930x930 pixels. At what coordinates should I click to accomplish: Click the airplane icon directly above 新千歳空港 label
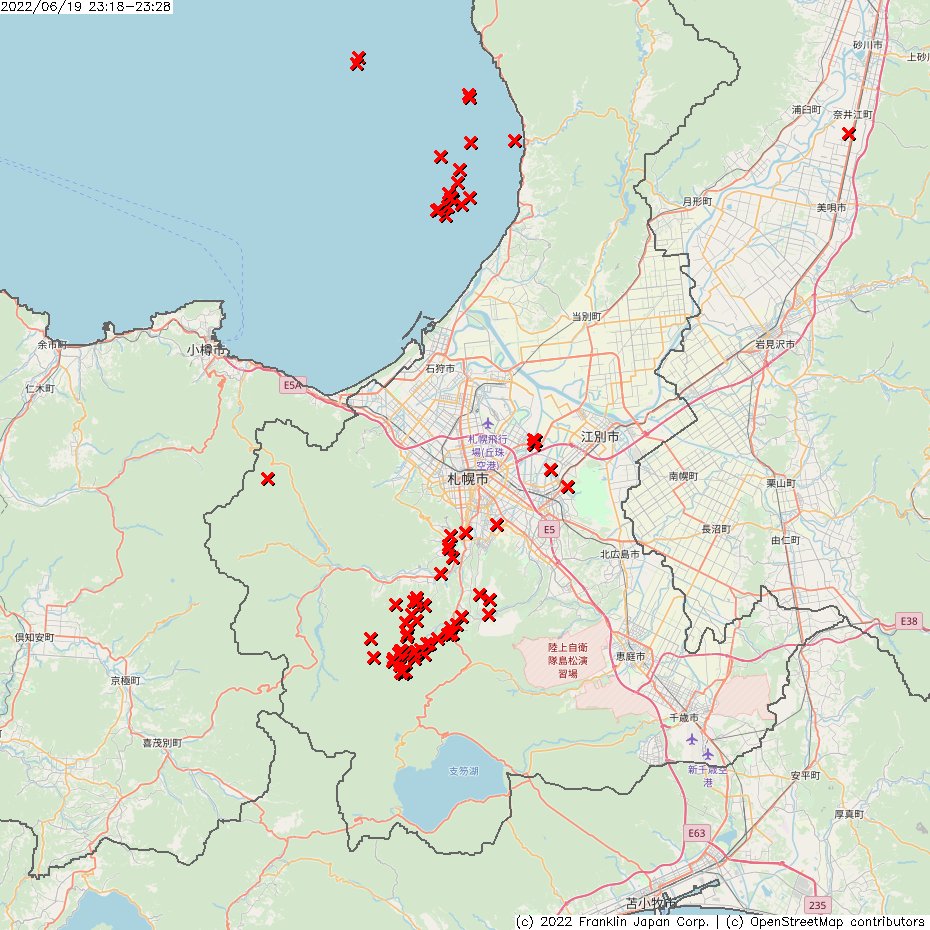point(708,754)
